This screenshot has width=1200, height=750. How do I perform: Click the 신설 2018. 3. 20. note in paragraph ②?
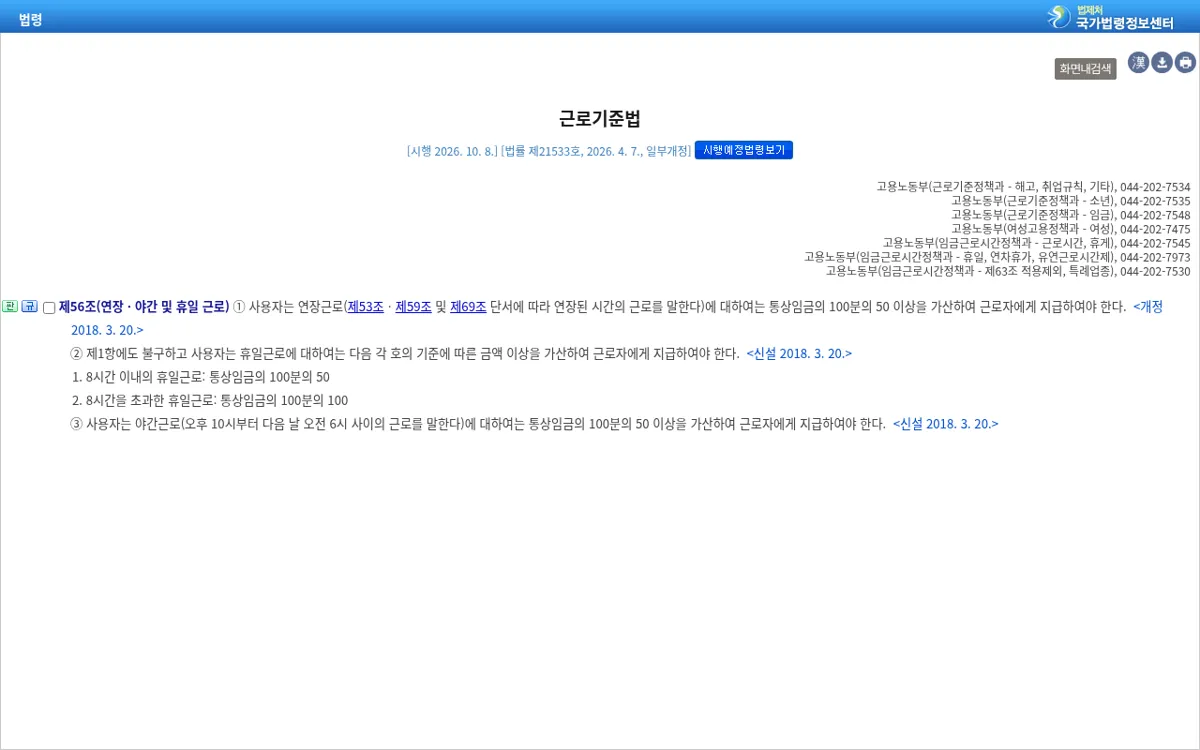pos(799,354)
